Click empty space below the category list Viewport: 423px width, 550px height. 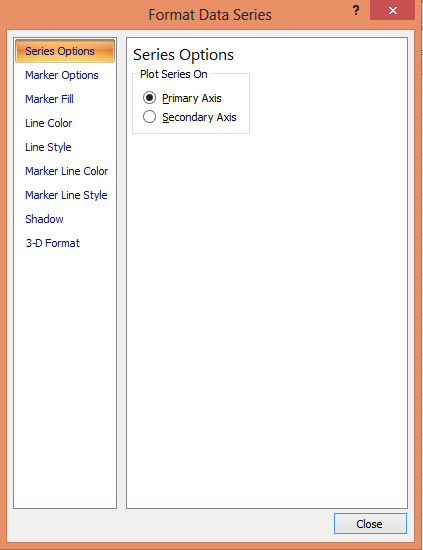click(x=65, y=379)
